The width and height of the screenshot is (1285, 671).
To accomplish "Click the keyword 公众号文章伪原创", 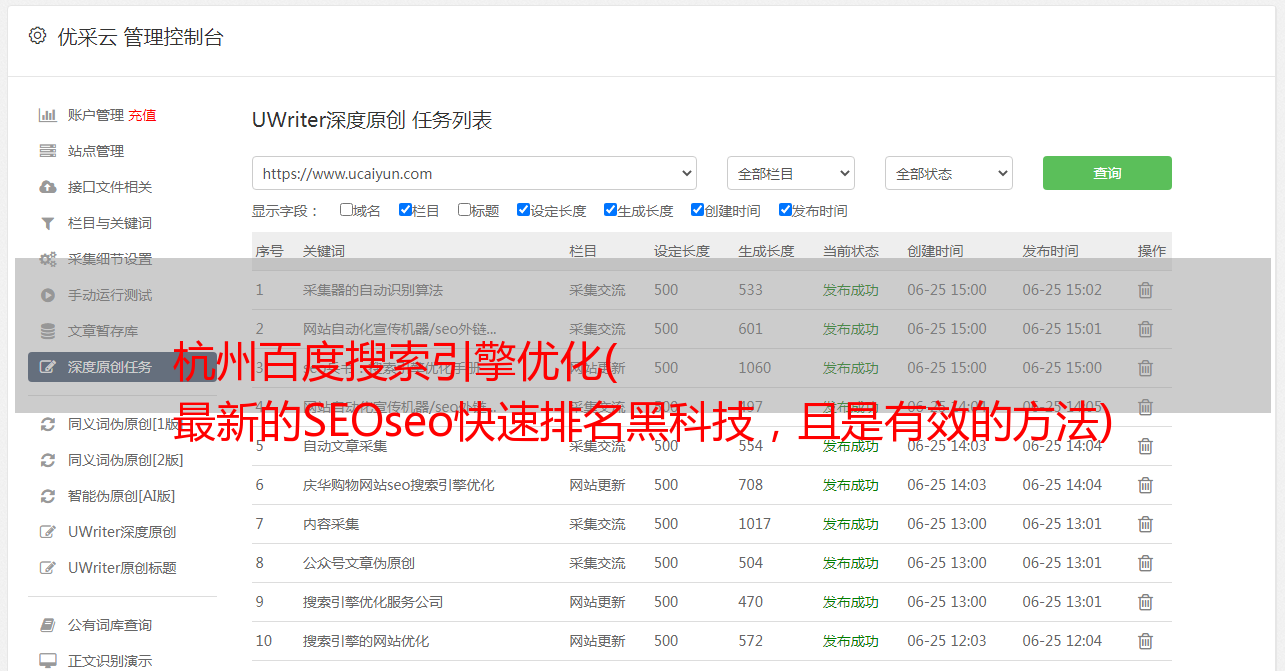I will click(x=359, y=563).
